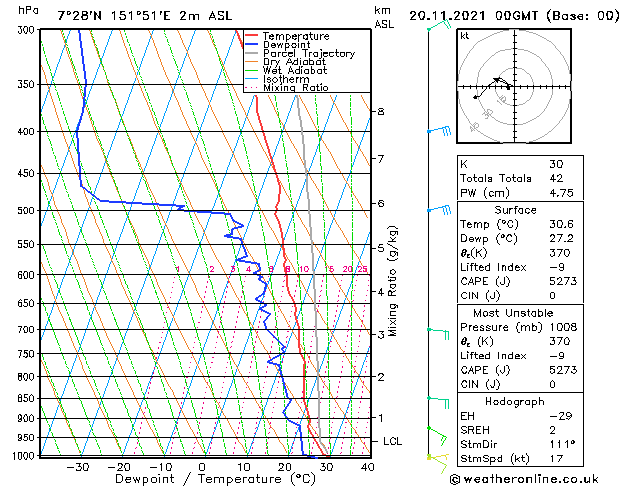
Task: Click the 700 pressure level label
Action: tap(28, 330)
